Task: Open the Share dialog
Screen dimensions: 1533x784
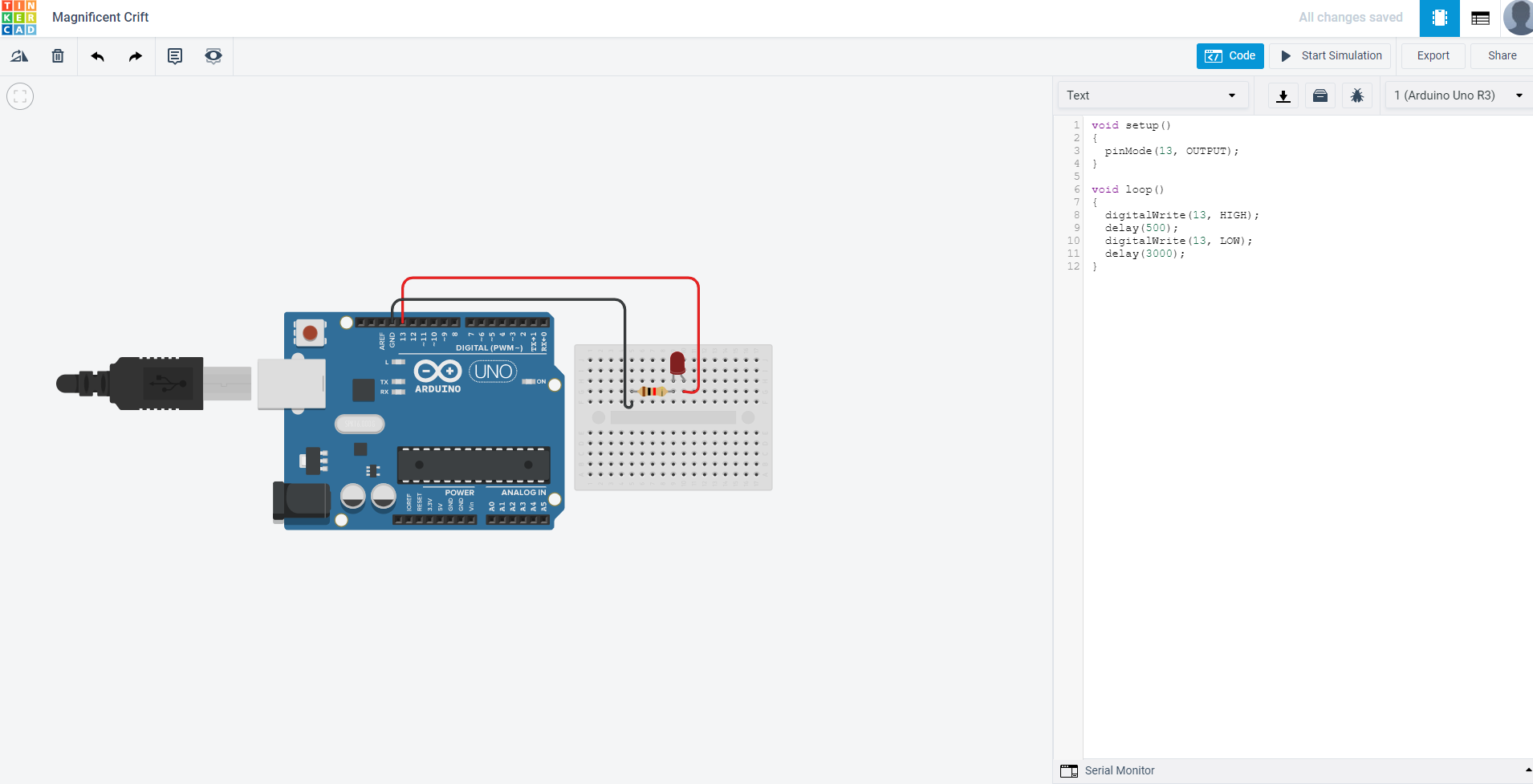Action: (1500, 55)
